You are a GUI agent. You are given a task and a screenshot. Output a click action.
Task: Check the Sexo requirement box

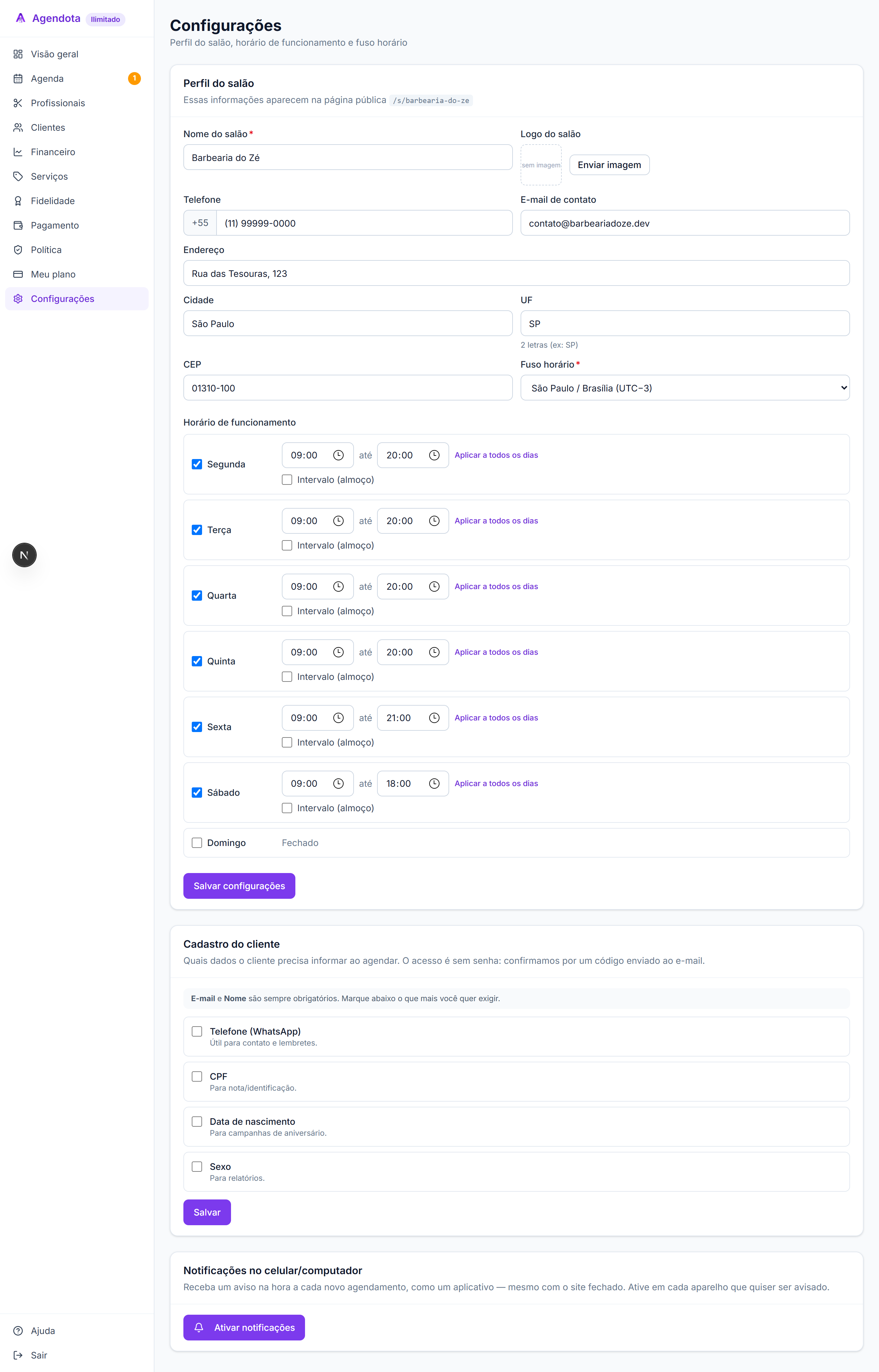click(x=197, y=1166)
